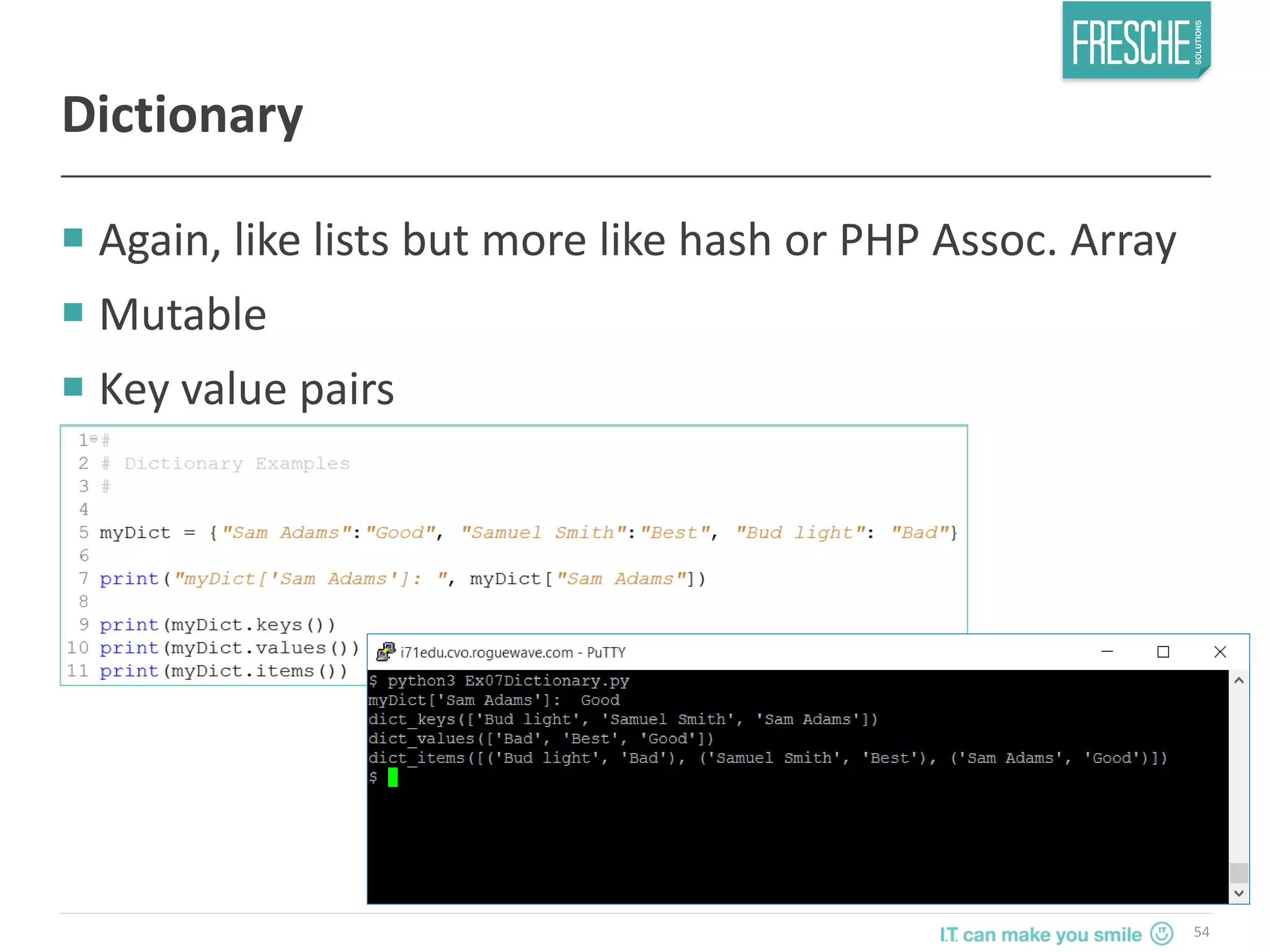Click the PuTTY scrollbar down arrow
Viewport: 1270px width, 952px height.
tap(1239, 893)
